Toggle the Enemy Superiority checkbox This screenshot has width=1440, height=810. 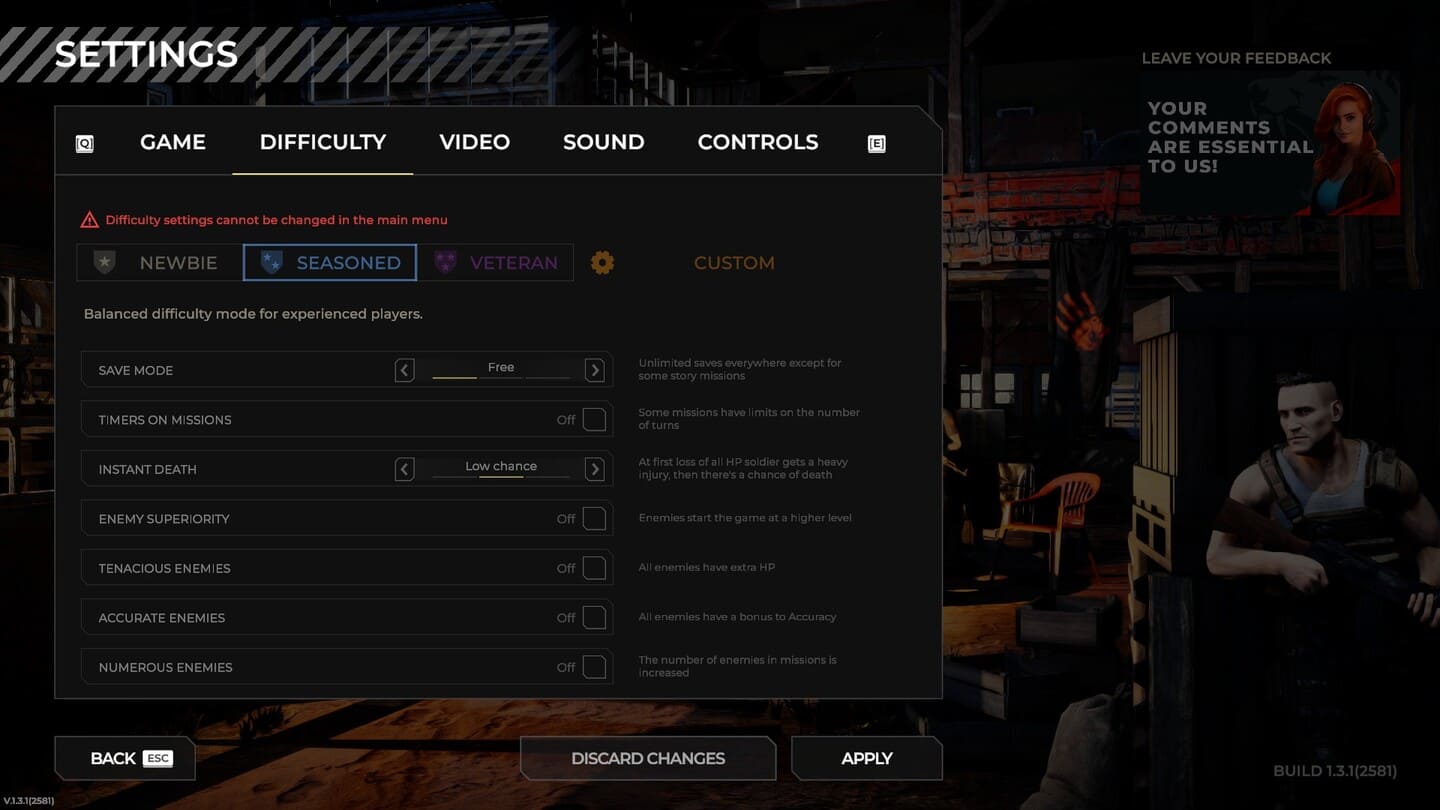point(594,518)
